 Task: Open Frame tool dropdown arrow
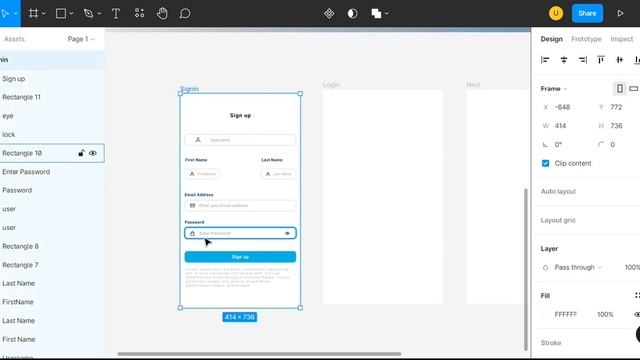pyautogui.click(x=43, y=13)
